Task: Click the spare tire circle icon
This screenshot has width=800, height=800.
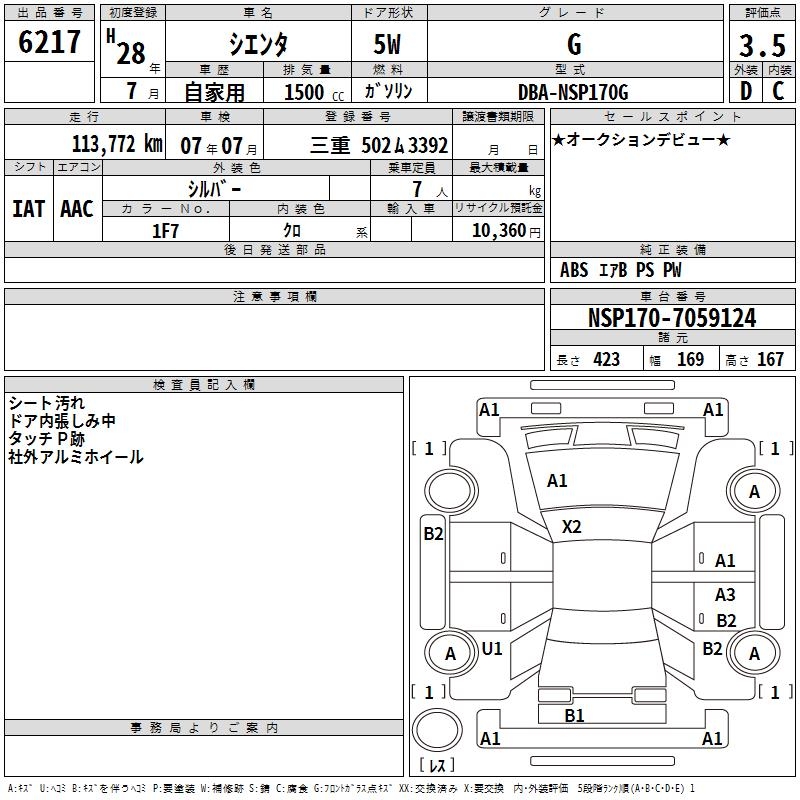Action: pos(437,730)
